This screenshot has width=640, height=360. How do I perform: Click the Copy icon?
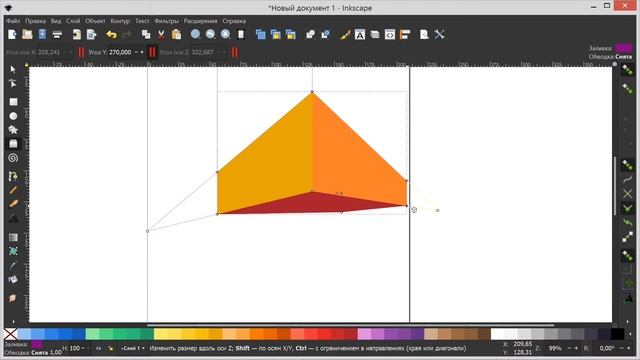[x=146, y=35]
